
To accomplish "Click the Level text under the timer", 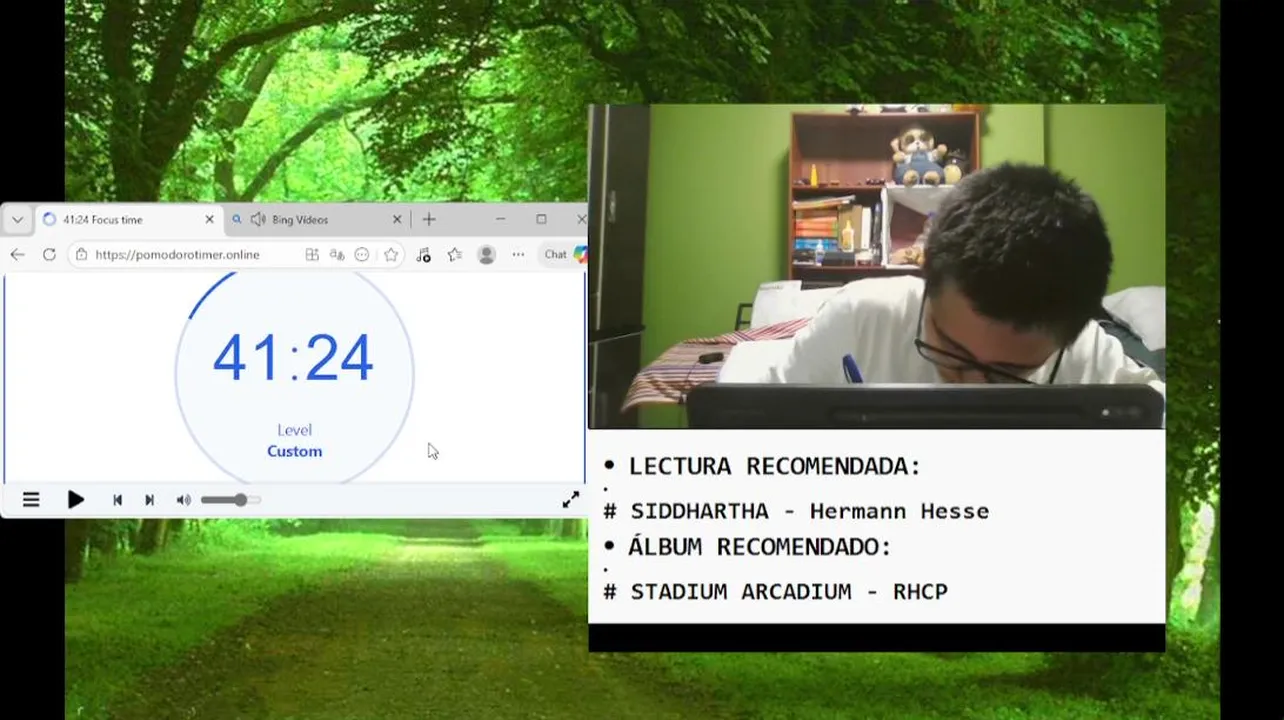I will tap(294, 430).
